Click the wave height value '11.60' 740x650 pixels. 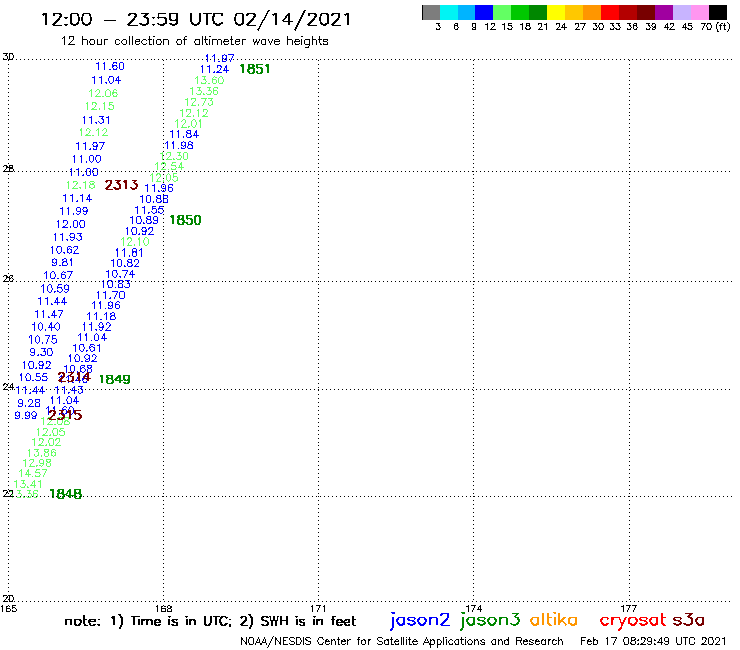pos(110,67)
